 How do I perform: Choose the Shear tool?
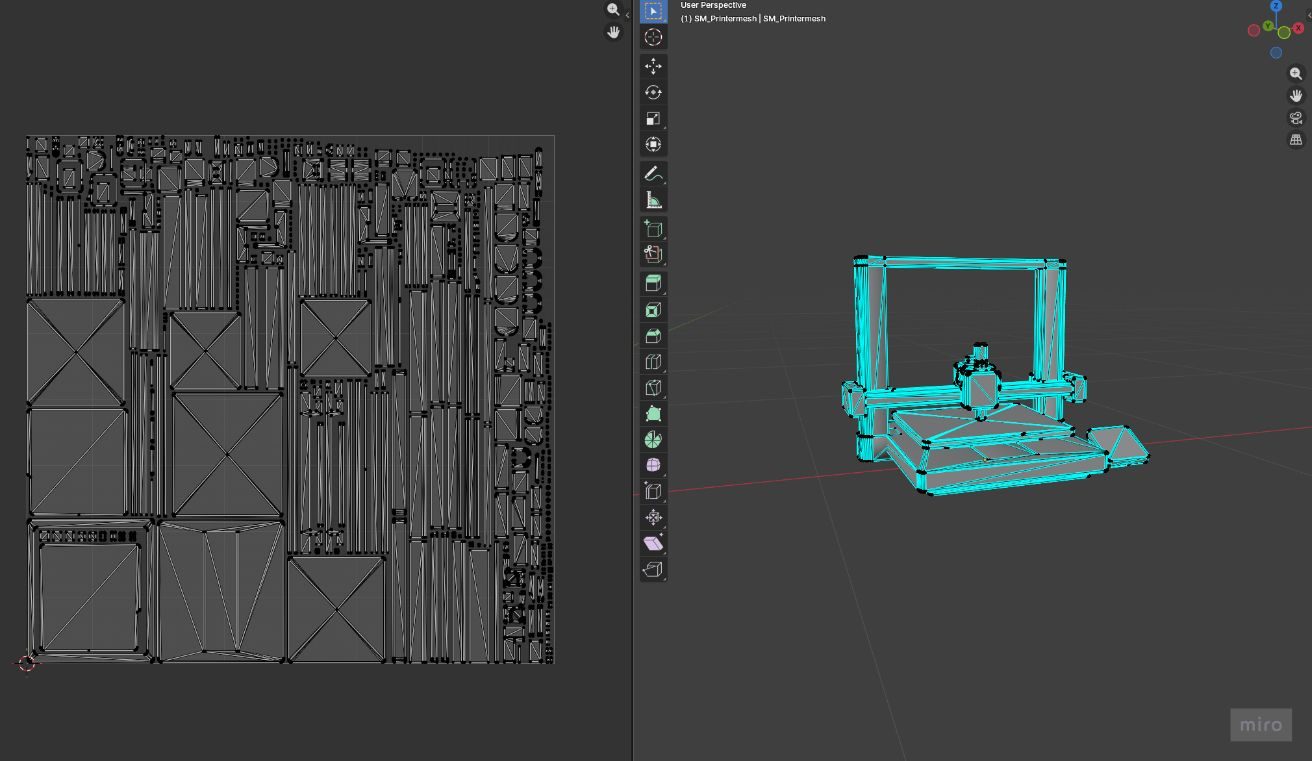(x=653, y=544)
